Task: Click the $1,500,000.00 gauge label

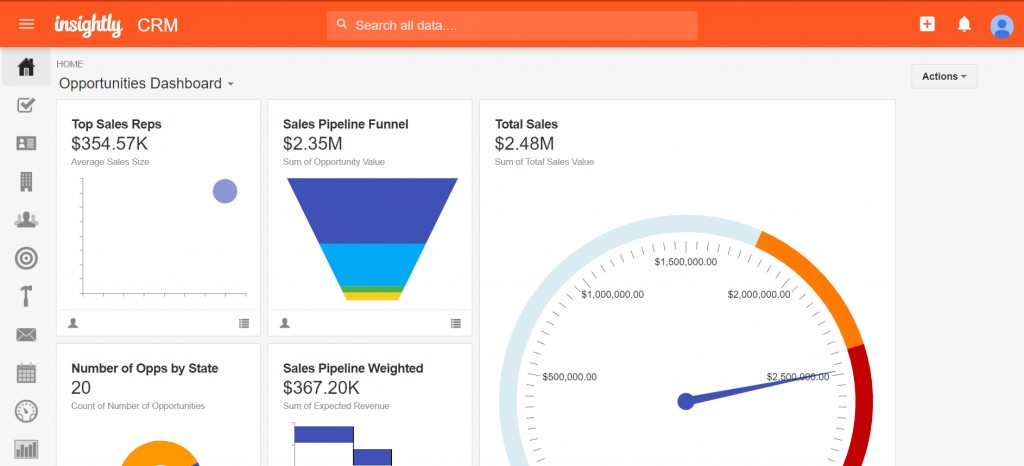Action: pos(686,262)
